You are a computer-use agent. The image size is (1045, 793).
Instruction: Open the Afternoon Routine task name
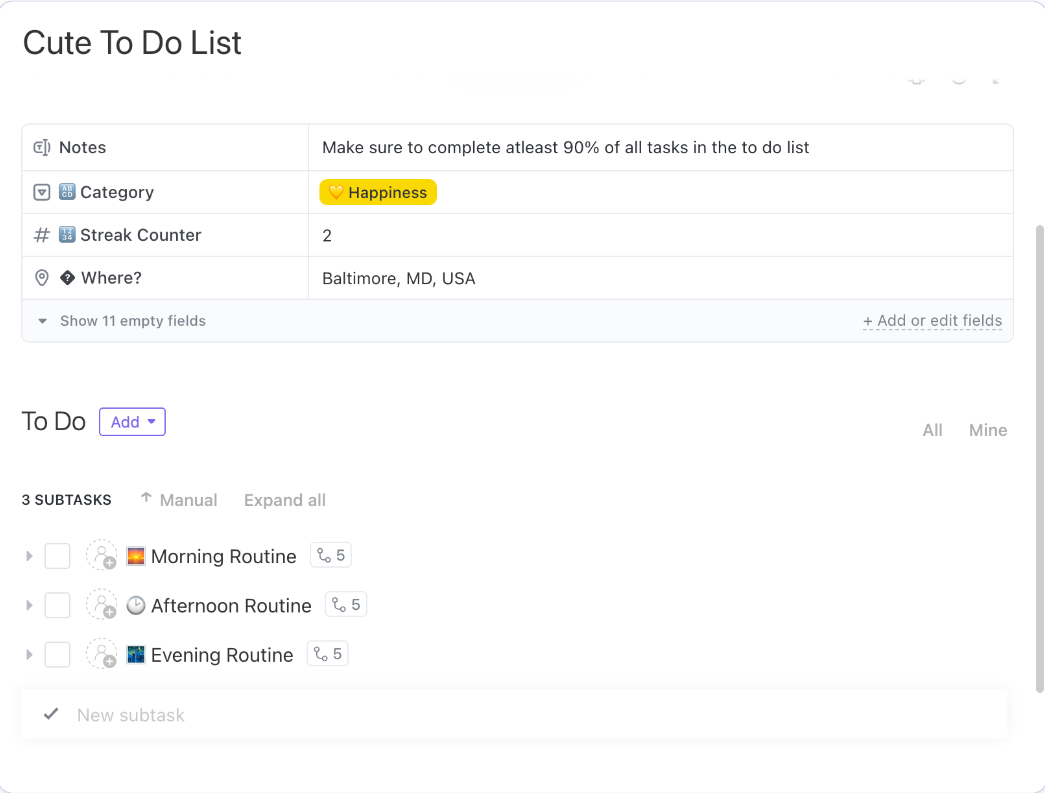tap(231, 606)
